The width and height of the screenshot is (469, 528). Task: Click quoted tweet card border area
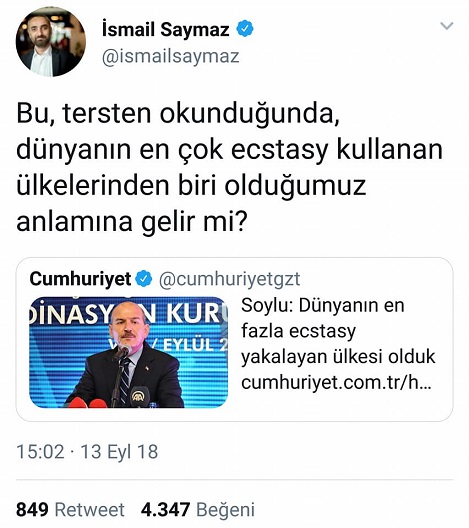234,339
